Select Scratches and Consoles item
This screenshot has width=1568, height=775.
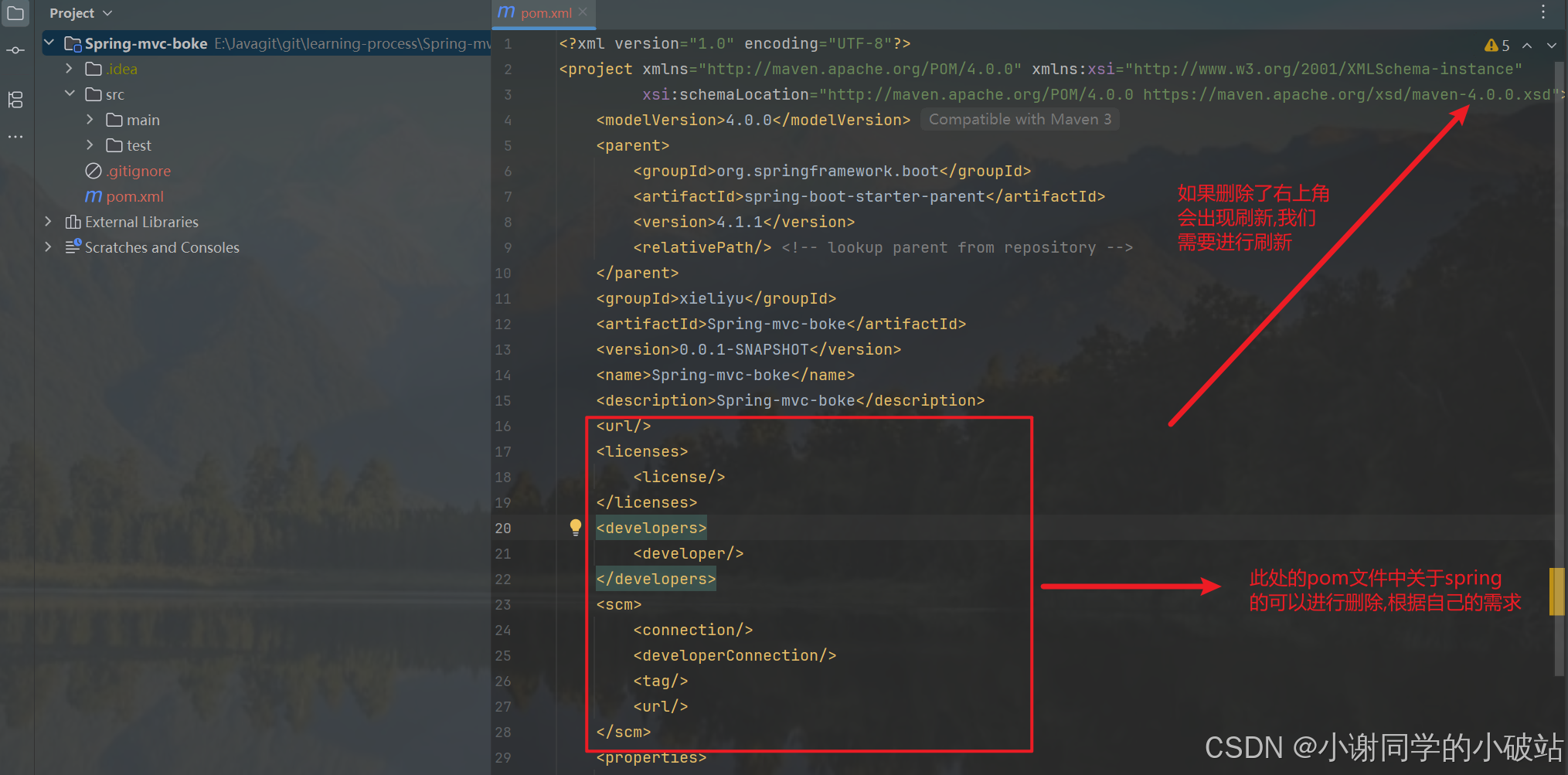tap(152, 247)
